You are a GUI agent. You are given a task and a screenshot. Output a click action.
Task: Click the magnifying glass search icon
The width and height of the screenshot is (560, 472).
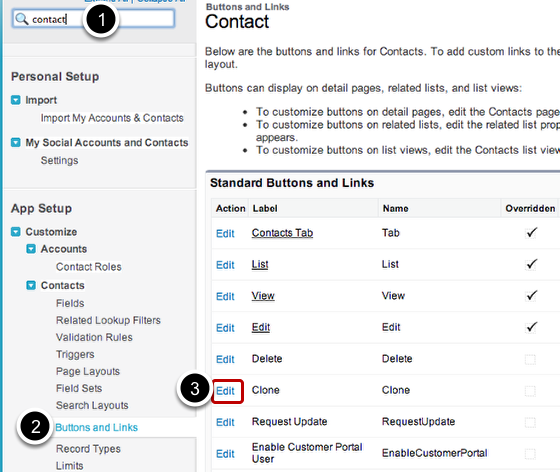(22, 19)
